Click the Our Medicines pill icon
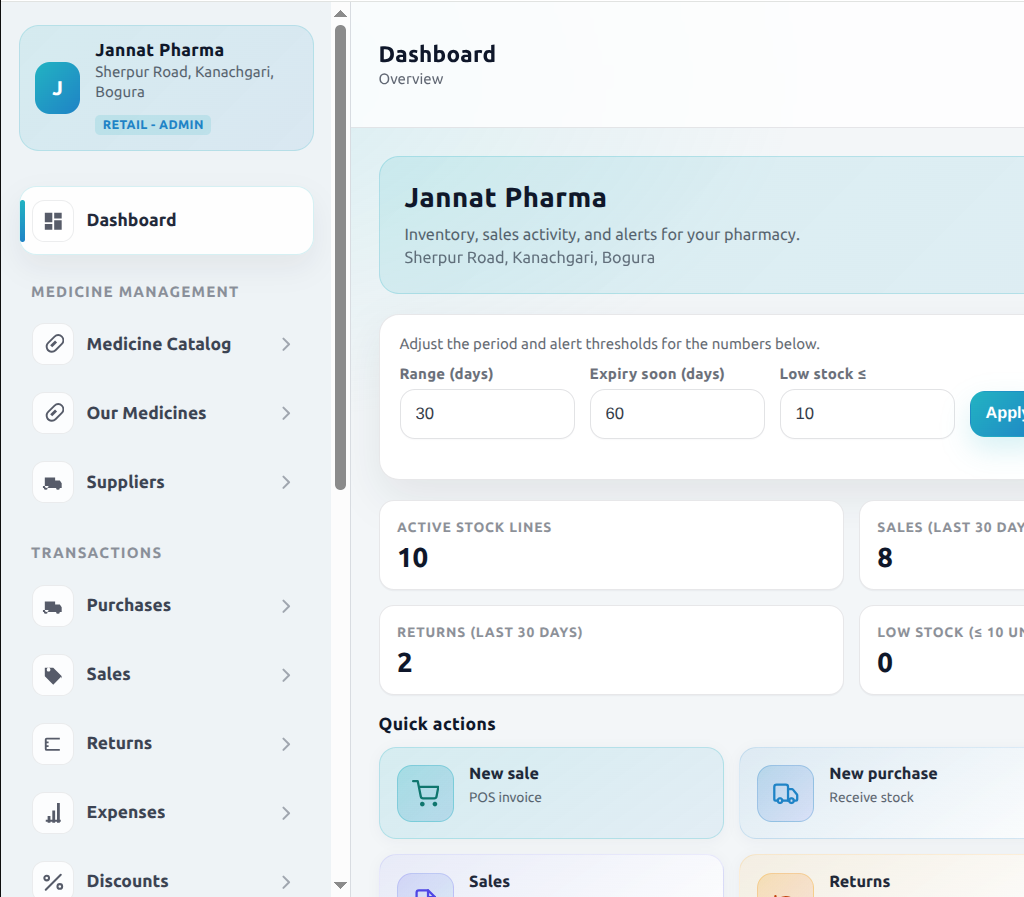1024x897 pixels. coord(53,413)
